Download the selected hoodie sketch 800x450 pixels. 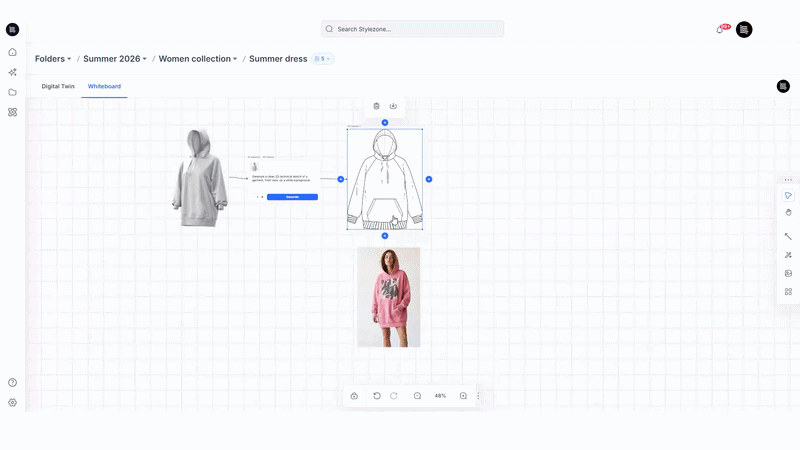pyautogui.click(x=393, y=106)
